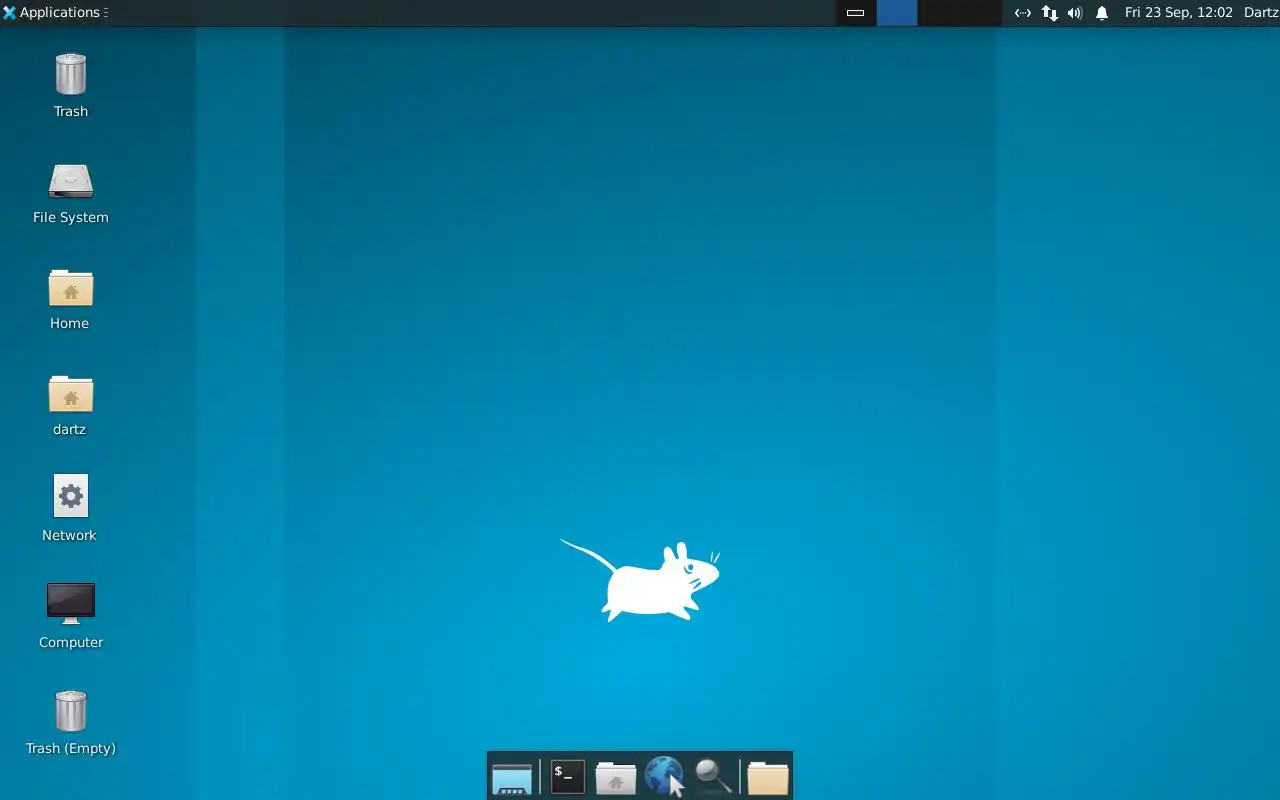The image size is (1280, 800).
Task: Click the 'Computer' icon label
Action: 71,642
